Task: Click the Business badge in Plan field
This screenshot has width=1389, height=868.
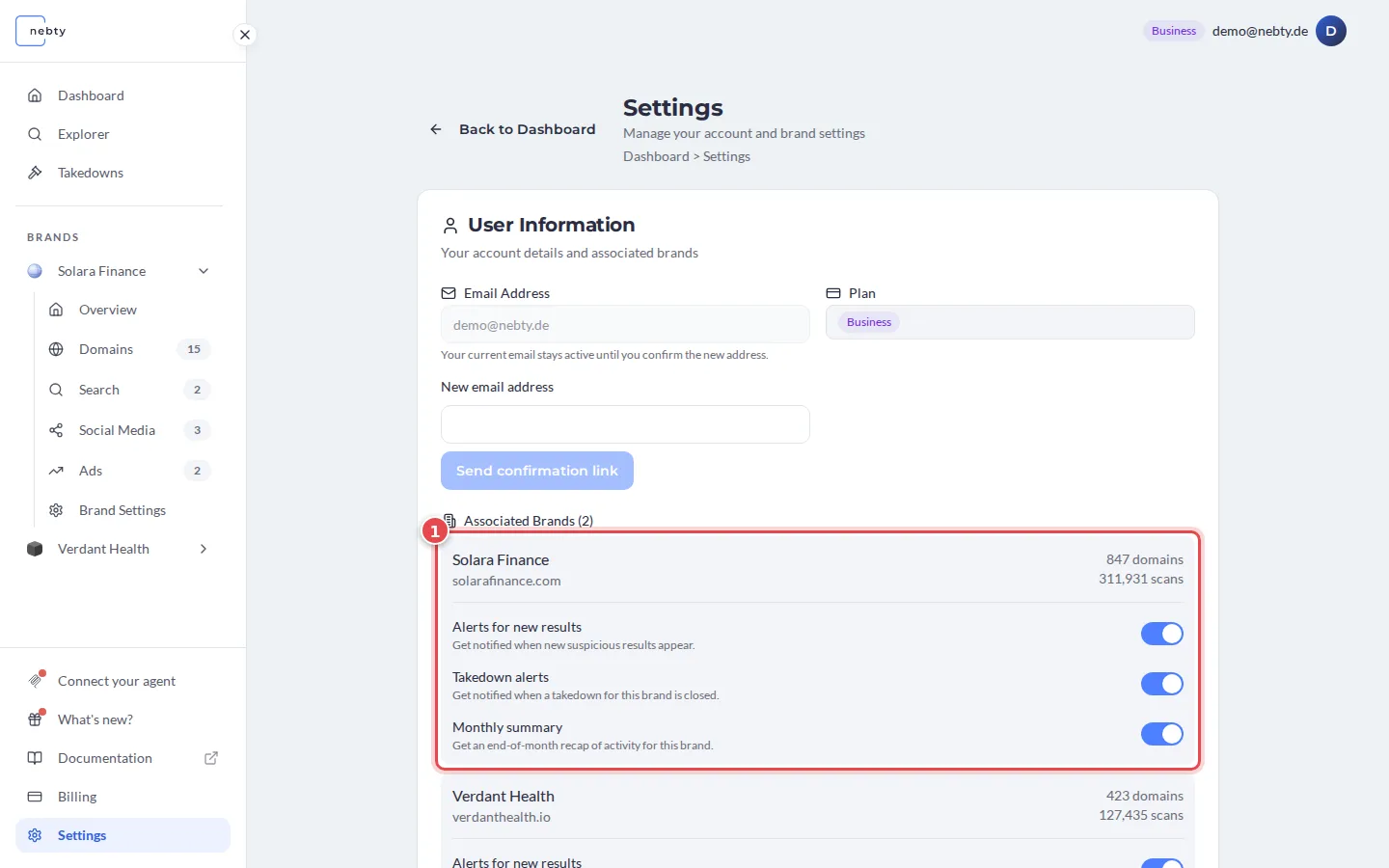Action: 869,322
